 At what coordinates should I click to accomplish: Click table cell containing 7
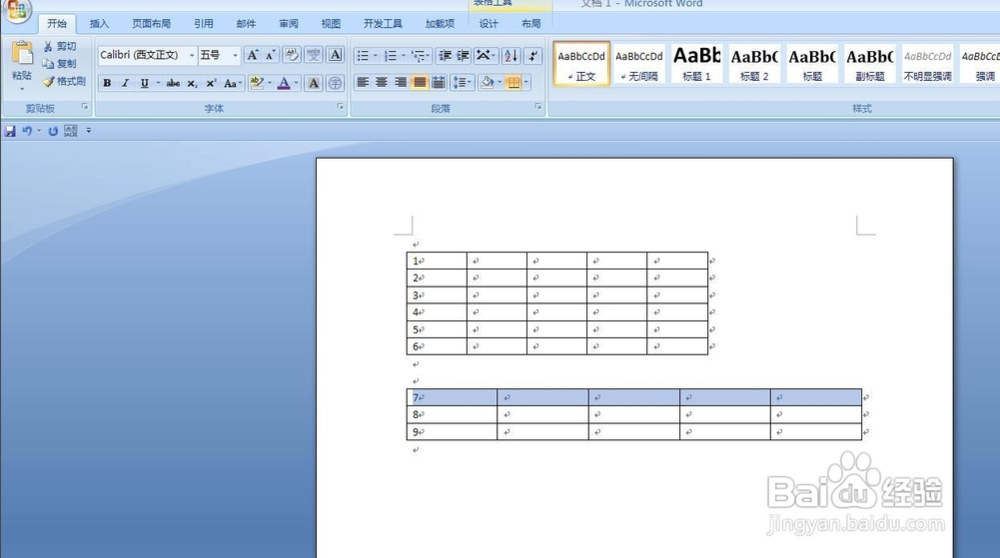point(452,397)
